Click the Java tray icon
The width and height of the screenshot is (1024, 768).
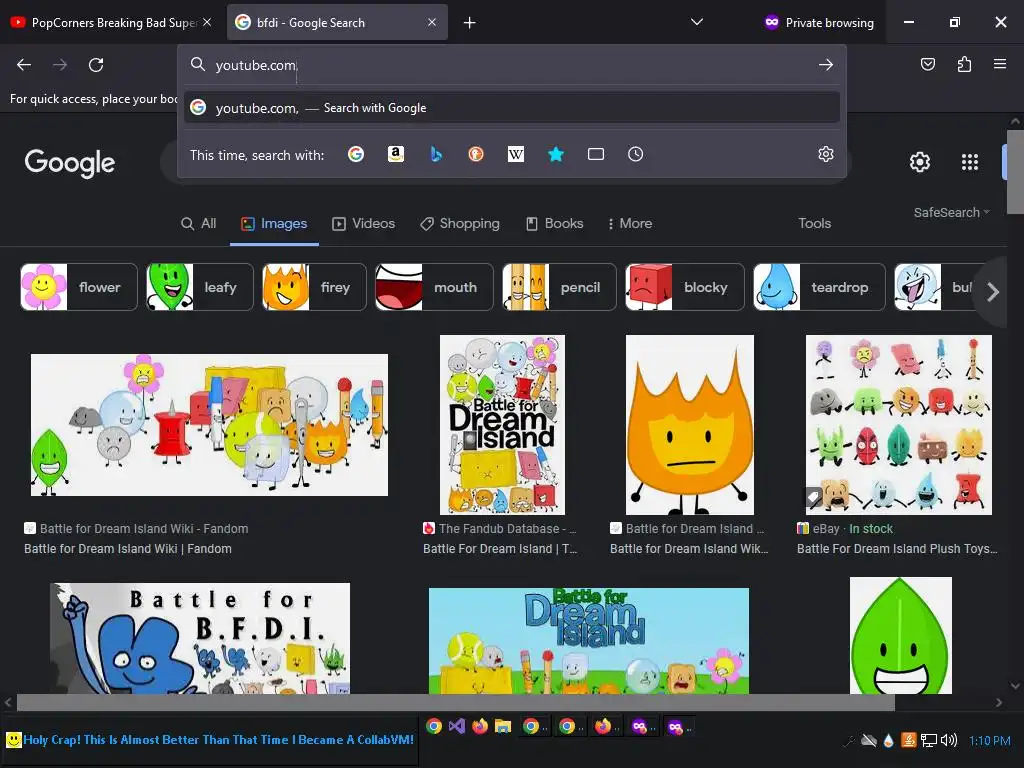click(x=908, y=740)
